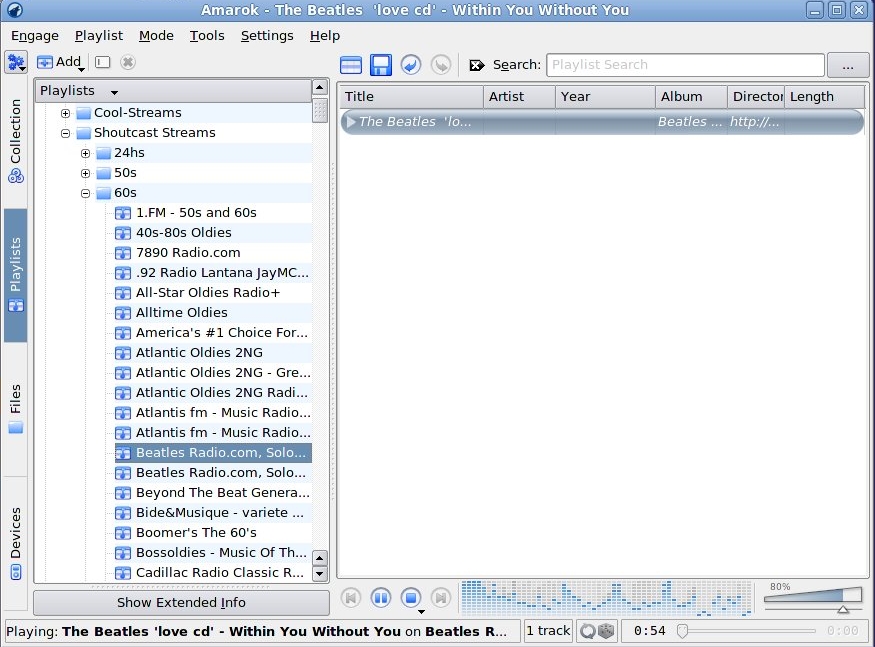Open the Playlist menu
This screenshot has width=875, height=647.
point(99,36)
